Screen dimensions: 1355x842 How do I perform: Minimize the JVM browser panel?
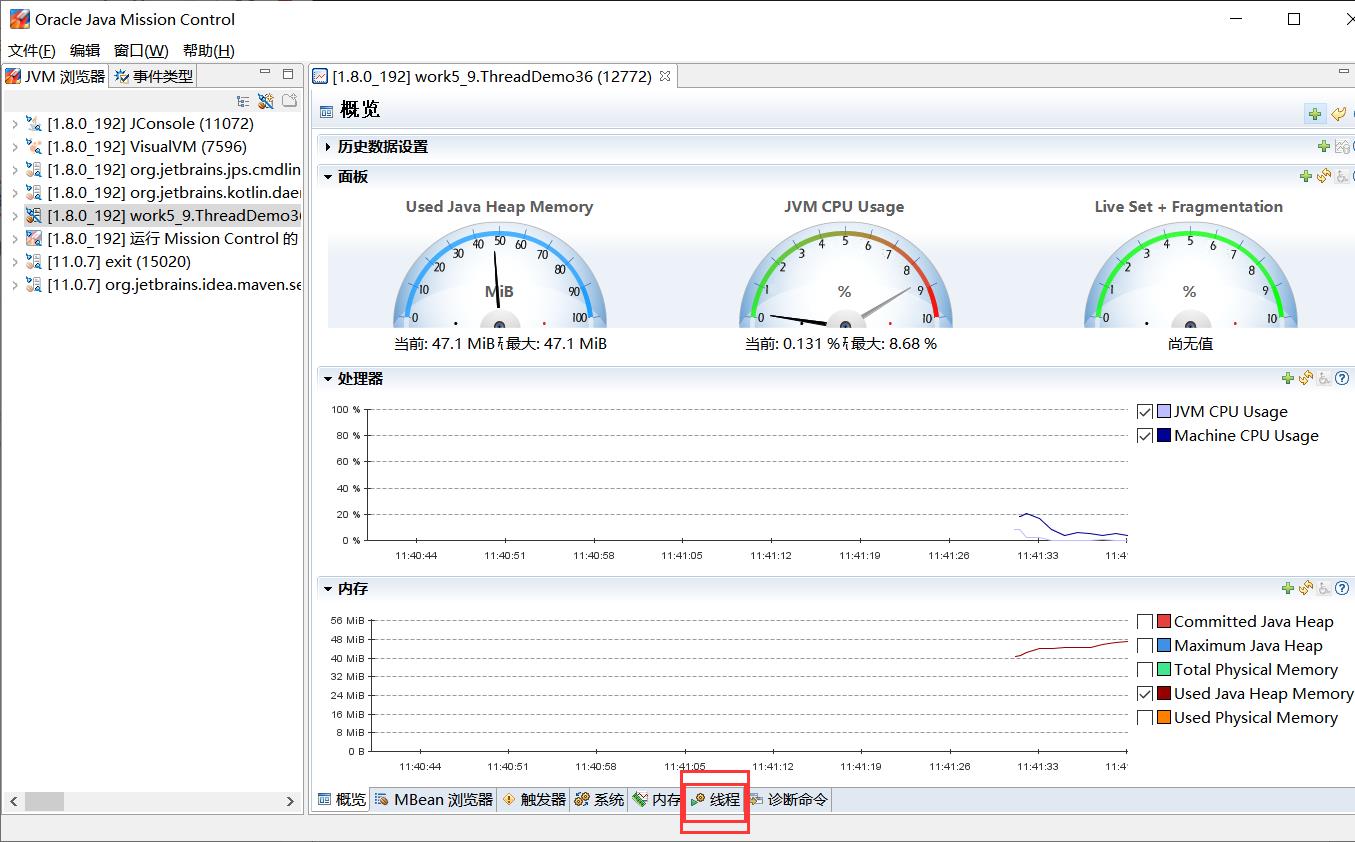pyautogui.click(x=265, y=73)
